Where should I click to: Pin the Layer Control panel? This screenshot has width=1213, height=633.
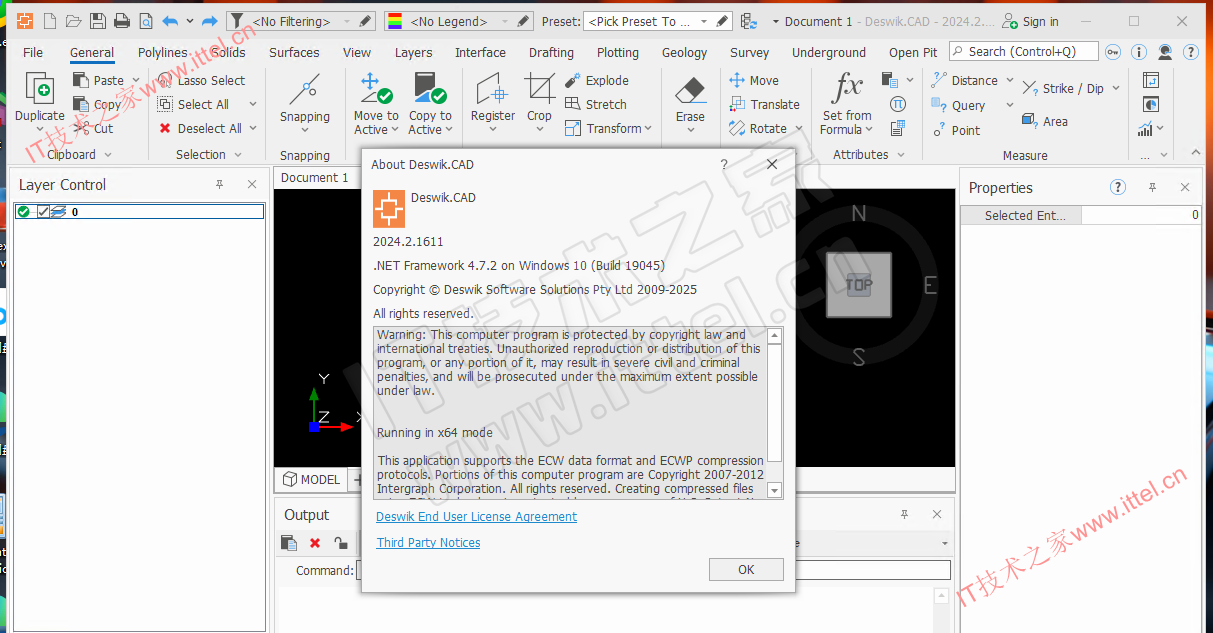220,184
